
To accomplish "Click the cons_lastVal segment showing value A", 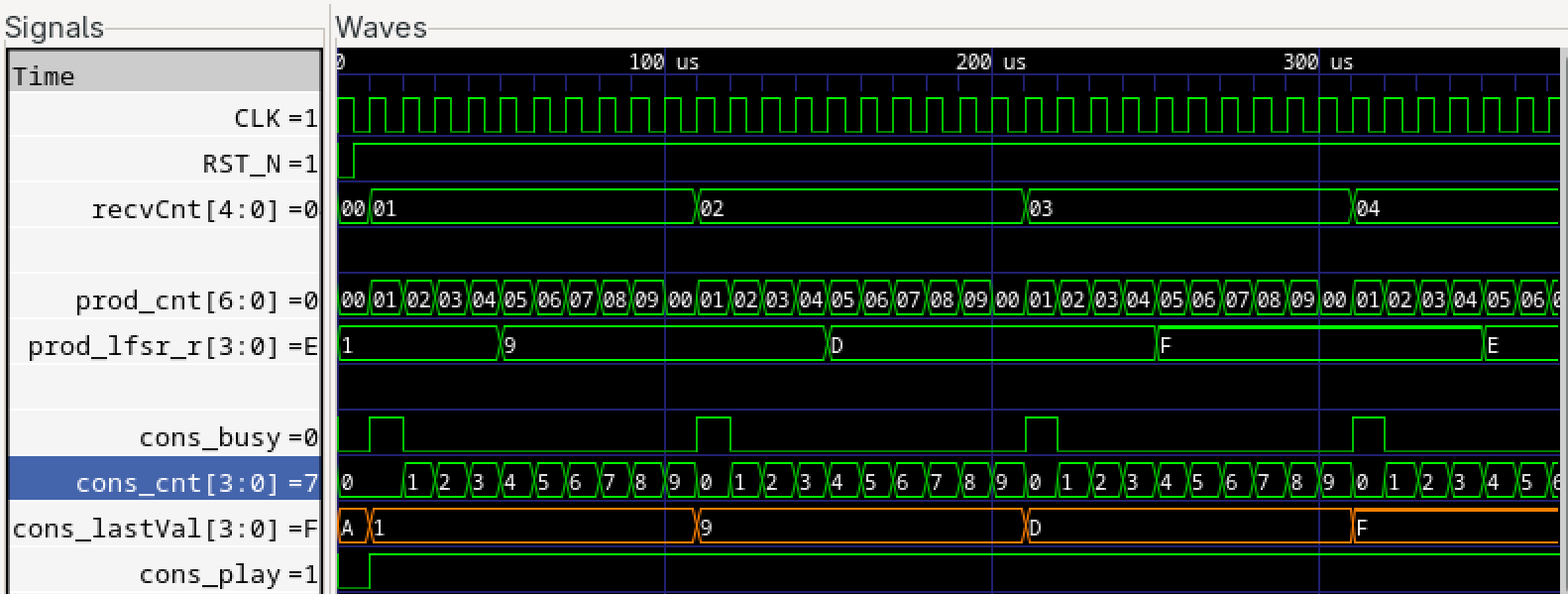I will point(351,528).
